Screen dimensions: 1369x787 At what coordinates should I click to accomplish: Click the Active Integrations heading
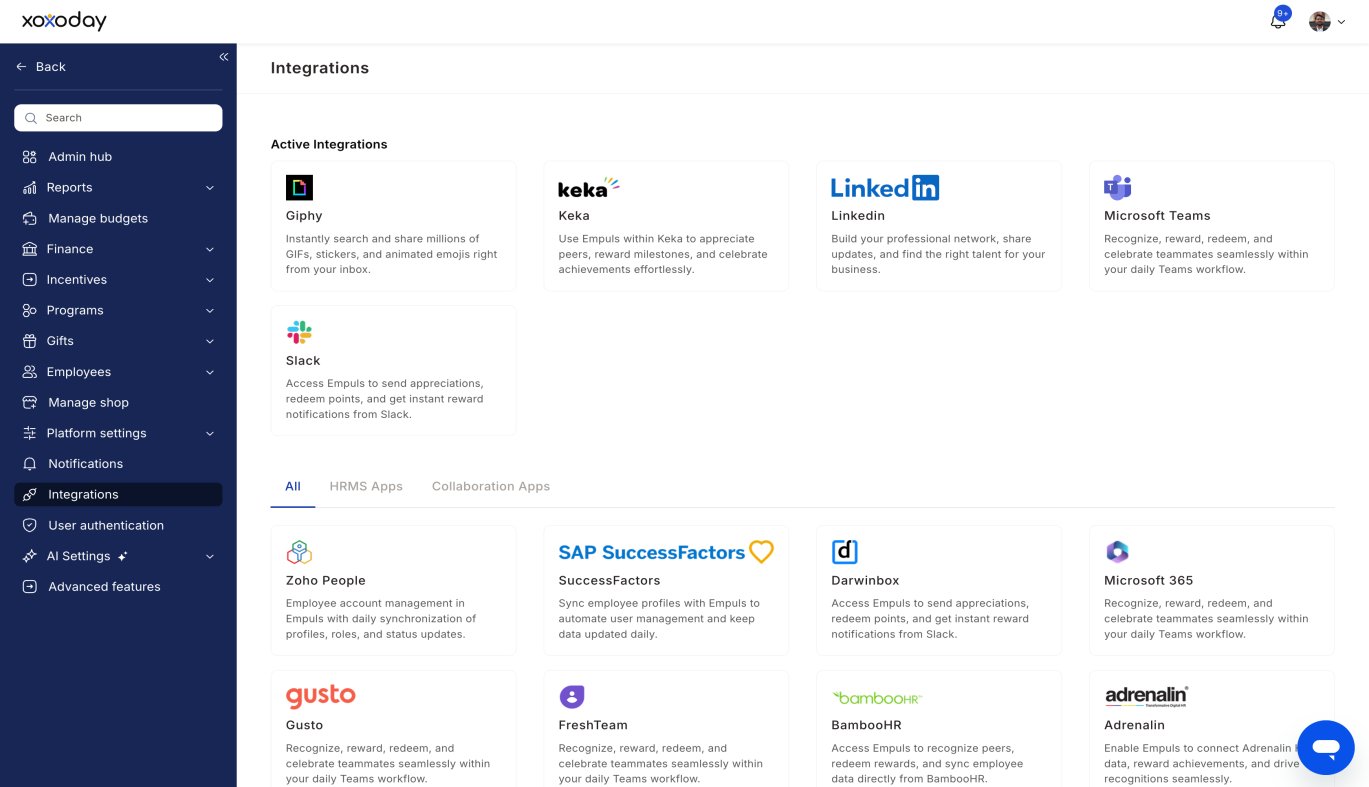pyautogui.click(x=329, y=145)
